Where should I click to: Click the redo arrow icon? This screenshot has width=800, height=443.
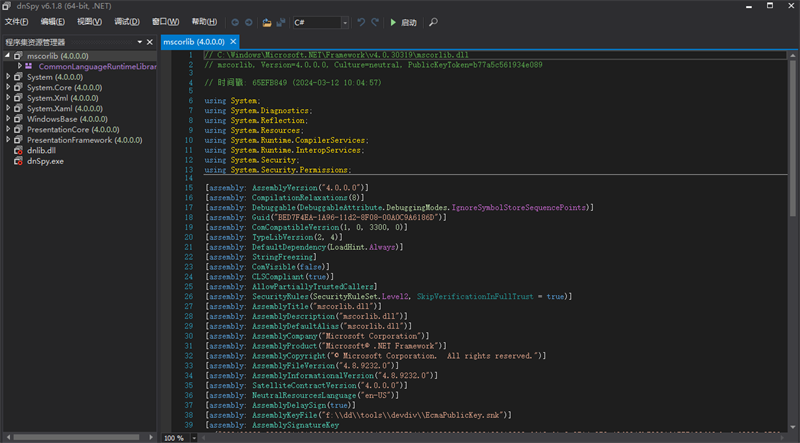tap(375, 22)
